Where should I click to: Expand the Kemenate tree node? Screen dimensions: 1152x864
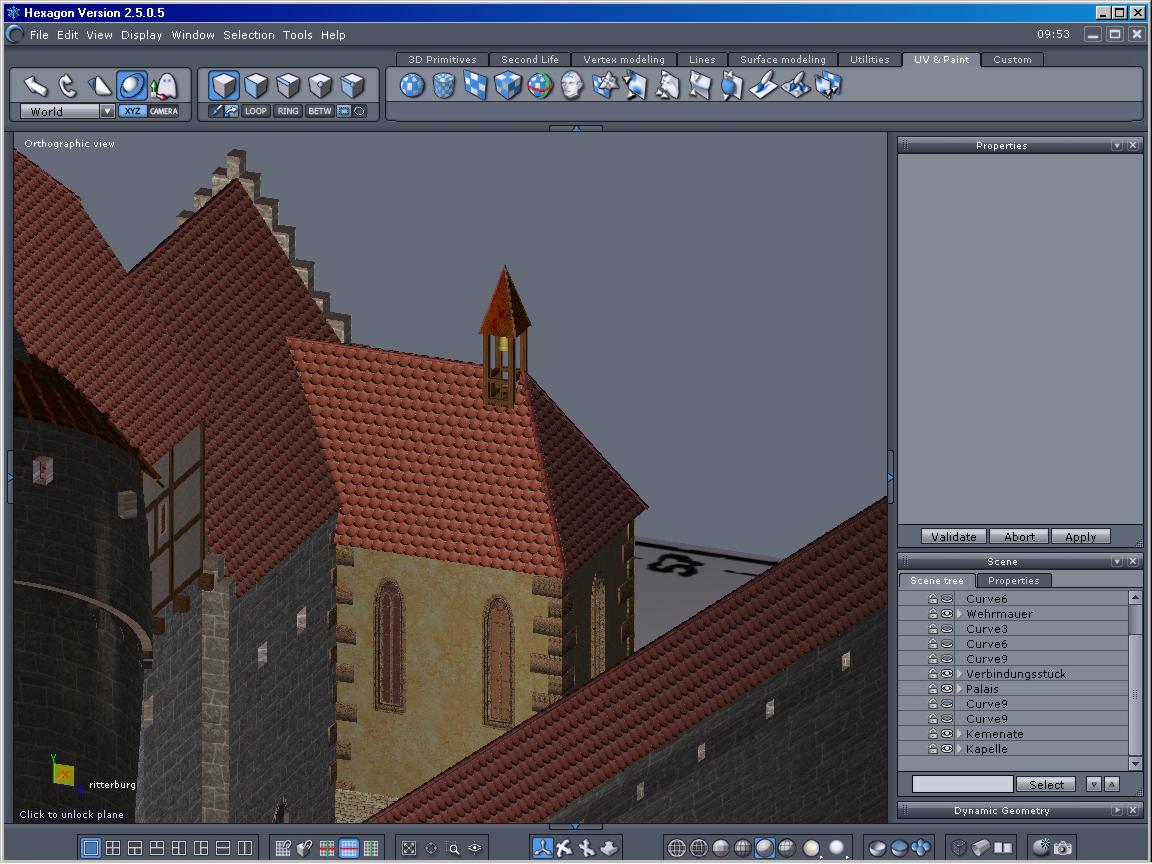960,734
